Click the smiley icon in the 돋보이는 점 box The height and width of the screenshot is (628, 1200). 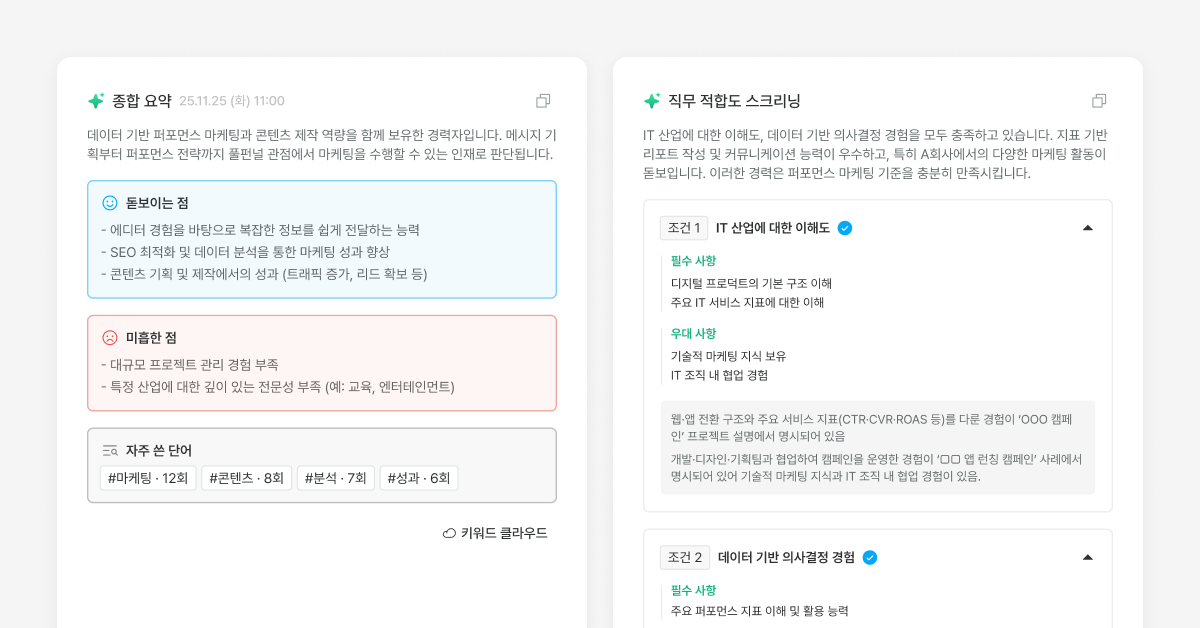[108, 202]
